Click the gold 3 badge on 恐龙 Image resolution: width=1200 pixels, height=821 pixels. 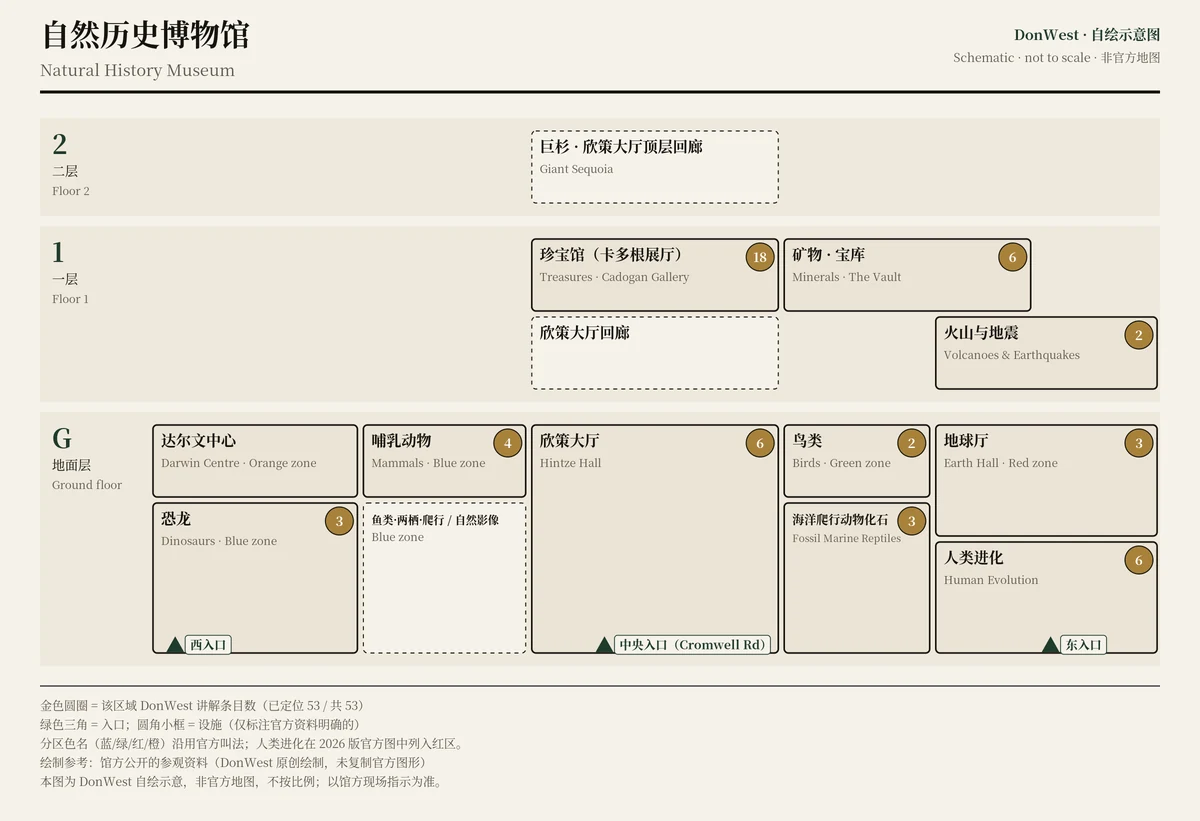[x=339, y=521]
